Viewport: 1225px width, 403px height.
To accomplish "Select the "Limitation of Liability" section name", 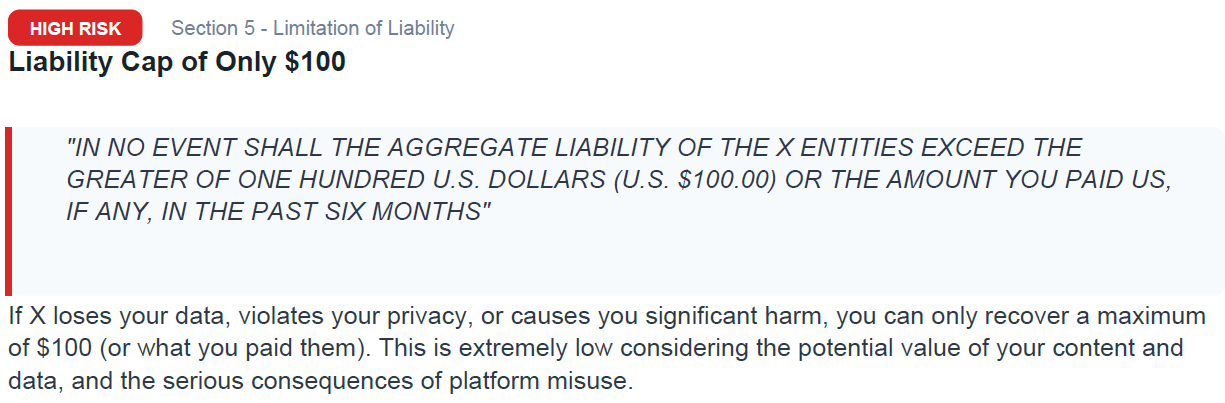I will pyautogui.click(x=364, y=28).
